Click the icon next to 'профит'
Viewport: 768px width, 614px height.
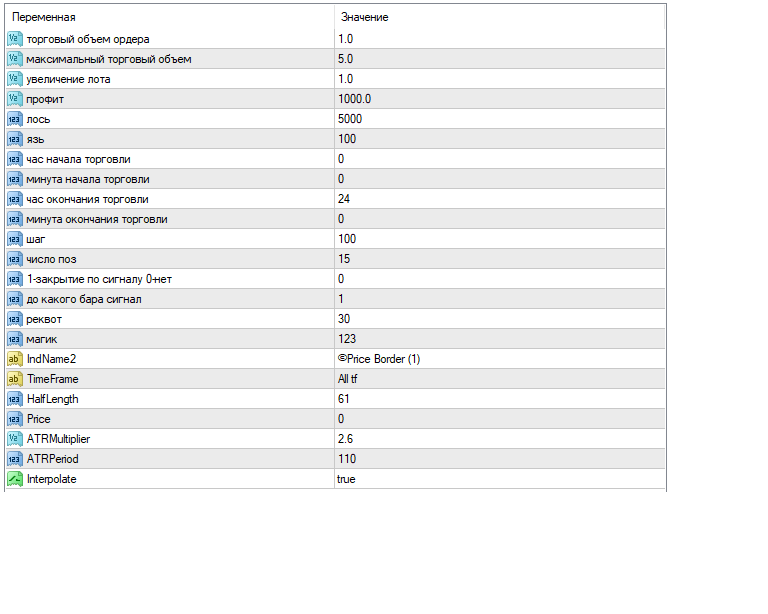click(14, 99)
